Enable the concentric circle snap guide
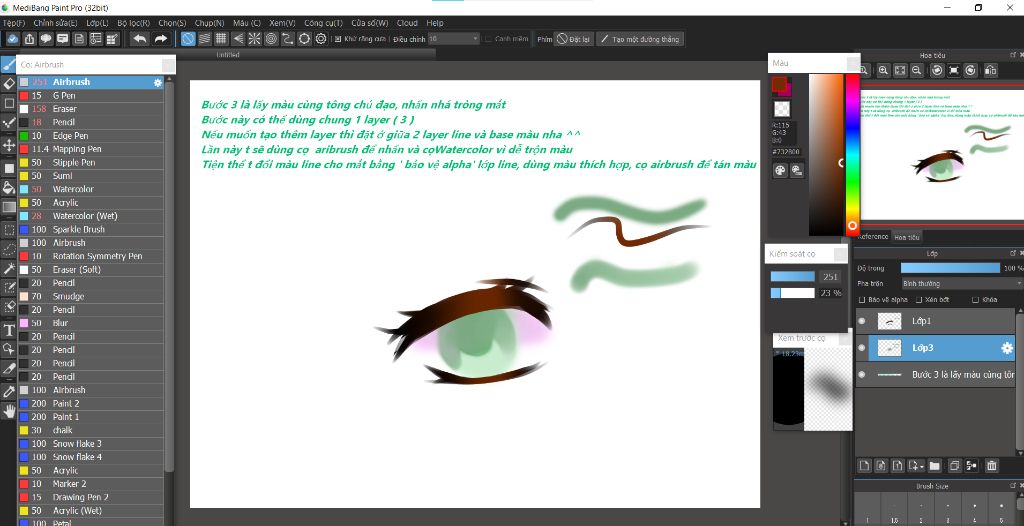The image size is (1024, 526). coord(271,39)
